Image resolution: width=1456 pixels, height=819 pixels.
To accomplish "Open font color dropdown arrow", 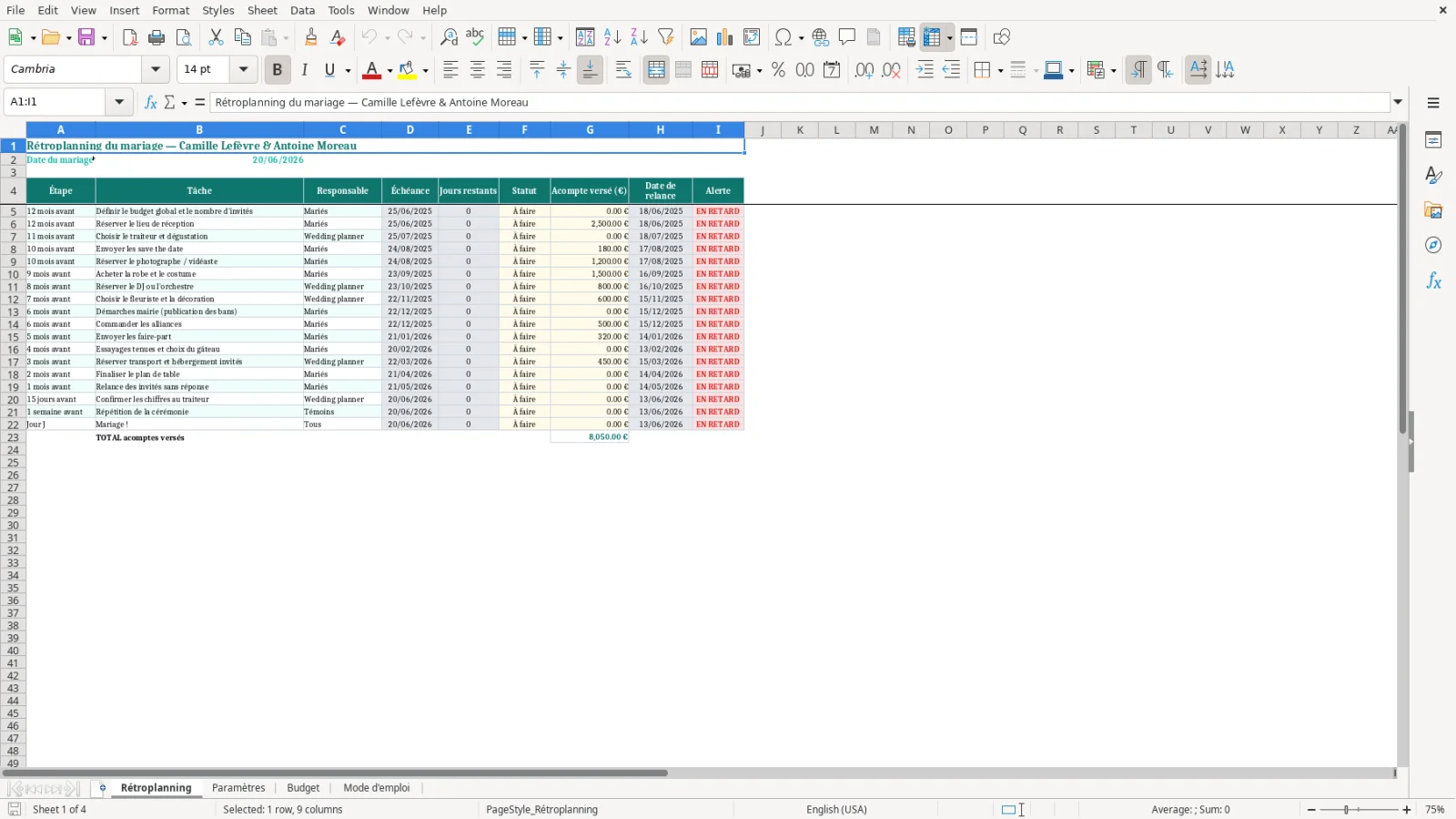I will point(389,71).
